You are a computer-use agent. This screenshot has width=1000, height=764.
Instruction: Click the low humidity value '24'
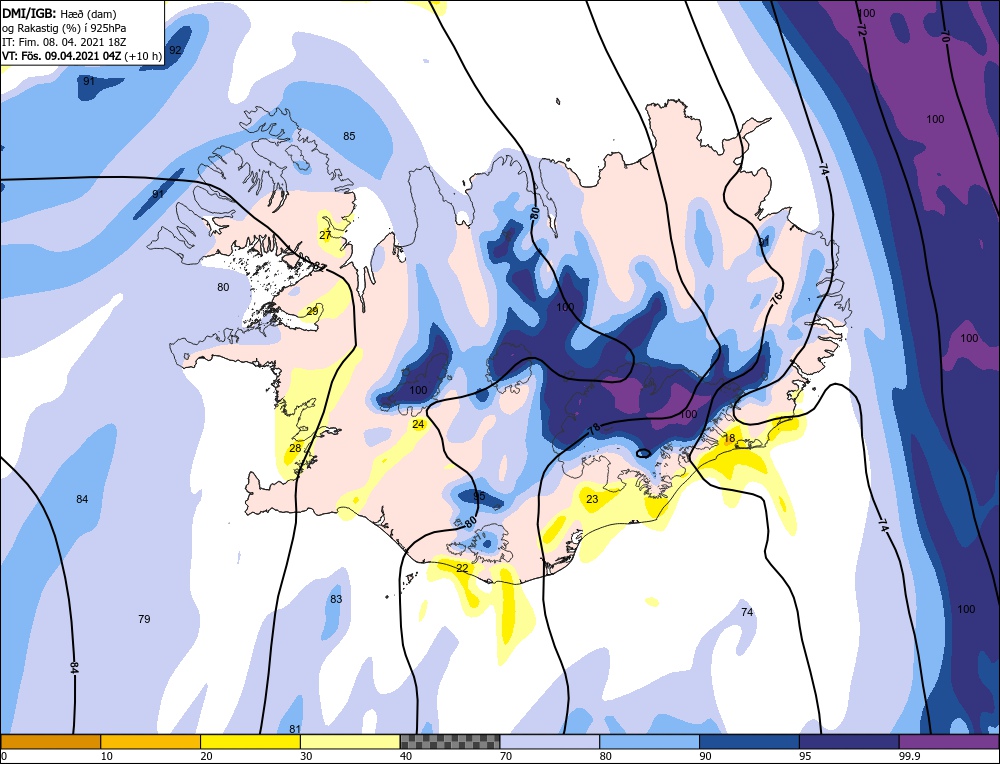point(418,425)
